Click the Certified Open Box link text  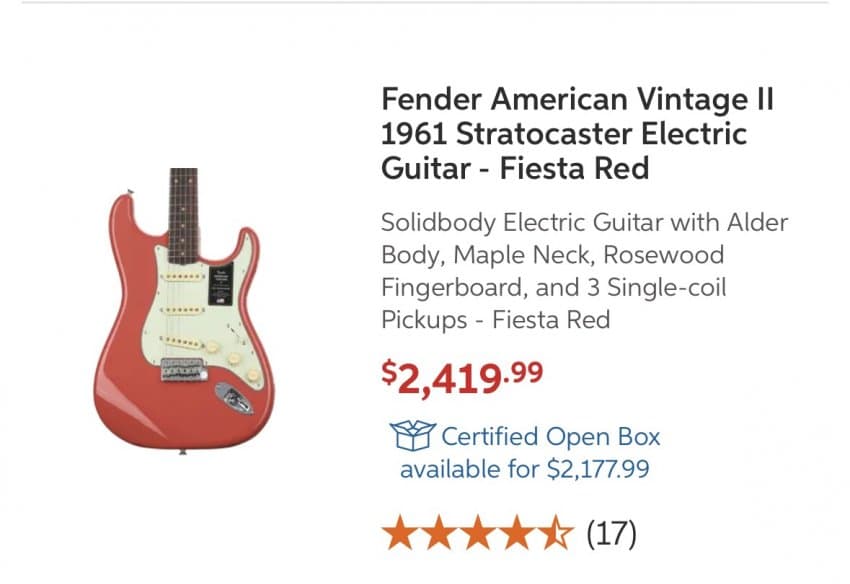550,437
